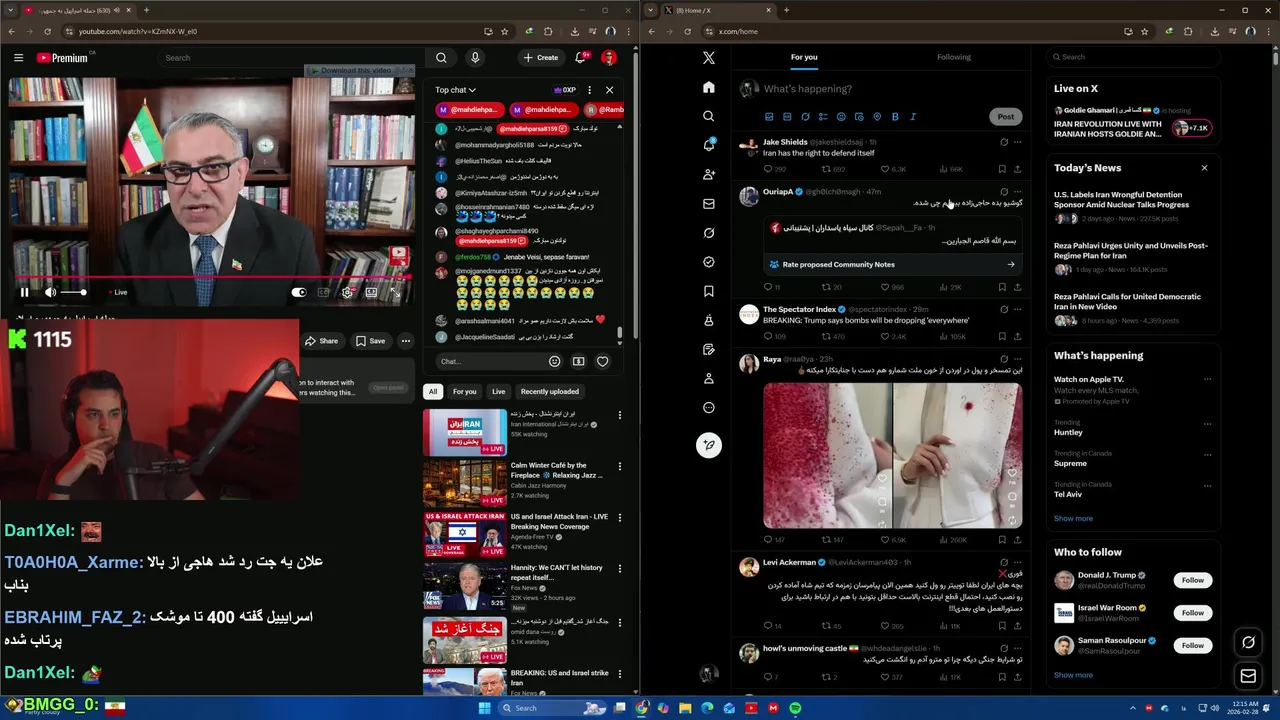The width and height of the screenshot is (1280, 720).
Task: Open live chat three-dot options menu
Action: 589,90
